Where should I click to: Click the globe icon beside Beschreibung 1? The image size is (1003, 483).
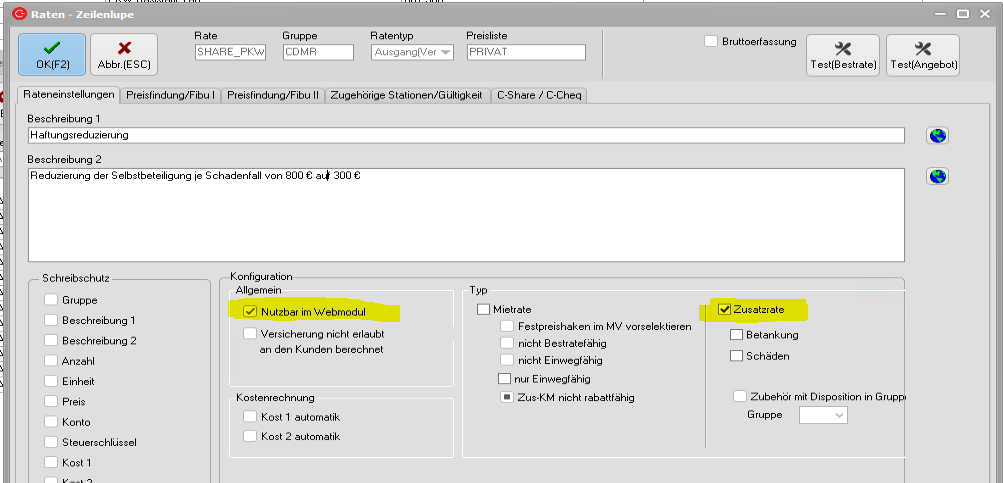937,136
